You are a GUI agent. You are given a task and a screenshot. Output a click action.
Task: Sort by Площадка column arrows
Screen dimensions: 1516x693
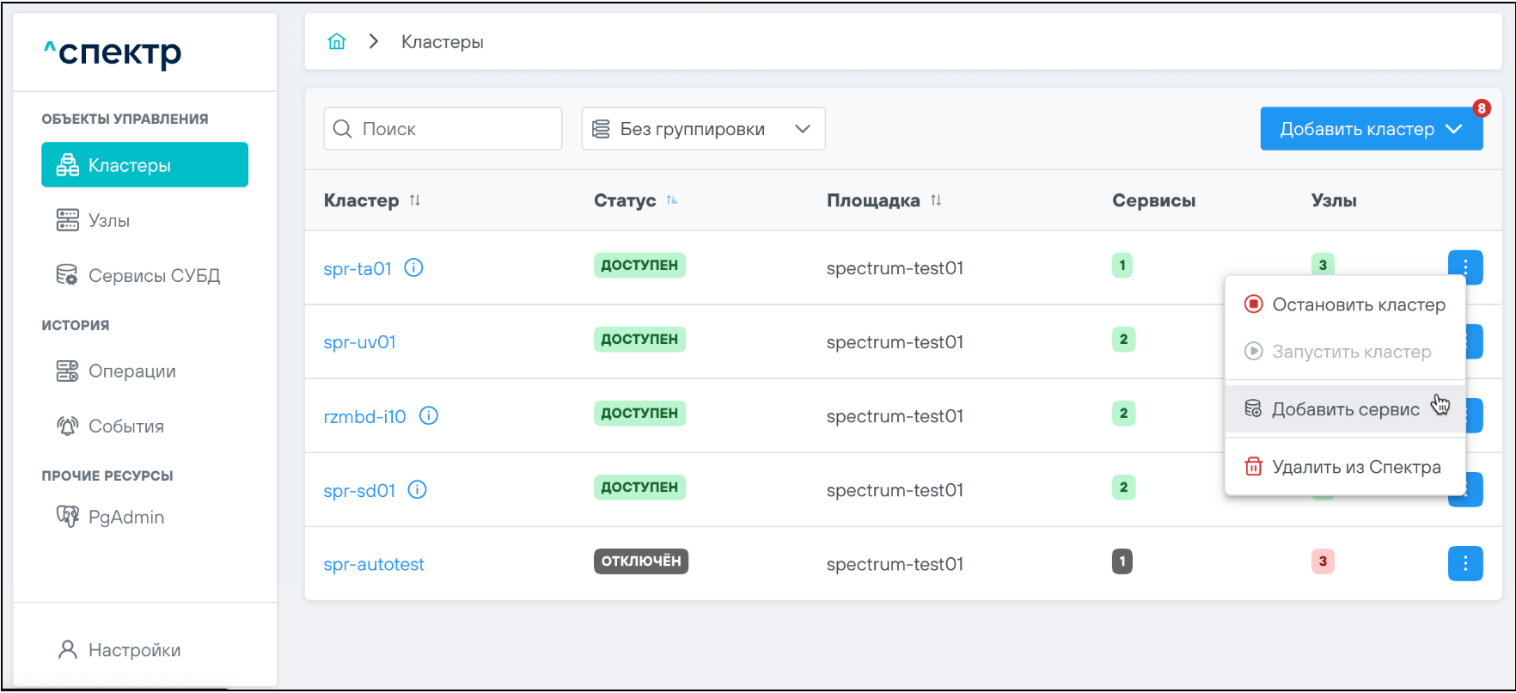(936, 201)
